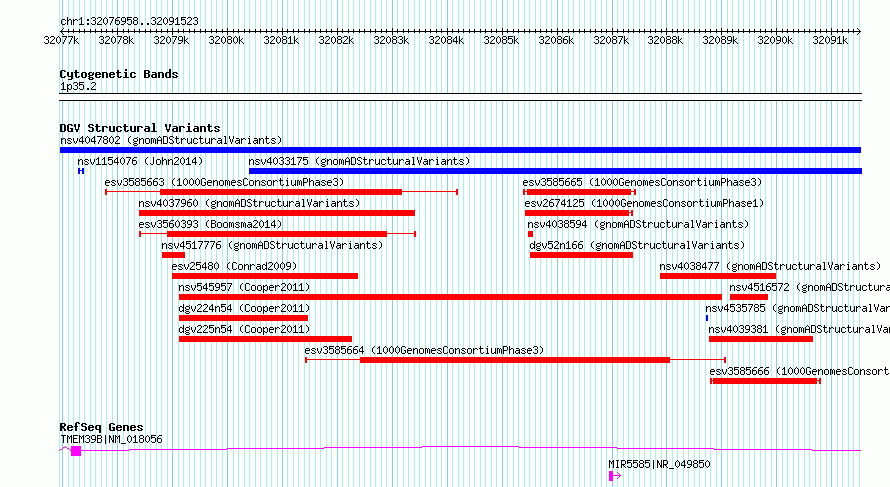Click the esv25480 Conrad2009 variant bar

(265, 276)
